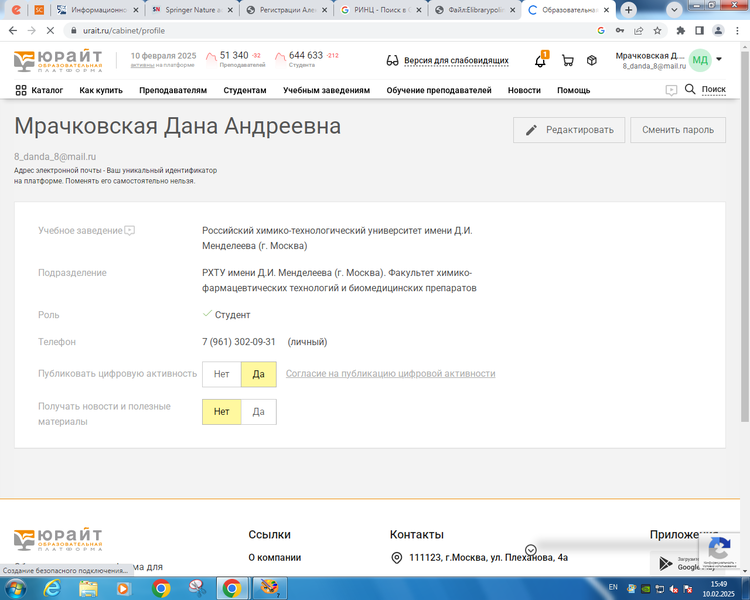Open the Согласие на публикацию цифровой активности link

[x=390, y=374]
